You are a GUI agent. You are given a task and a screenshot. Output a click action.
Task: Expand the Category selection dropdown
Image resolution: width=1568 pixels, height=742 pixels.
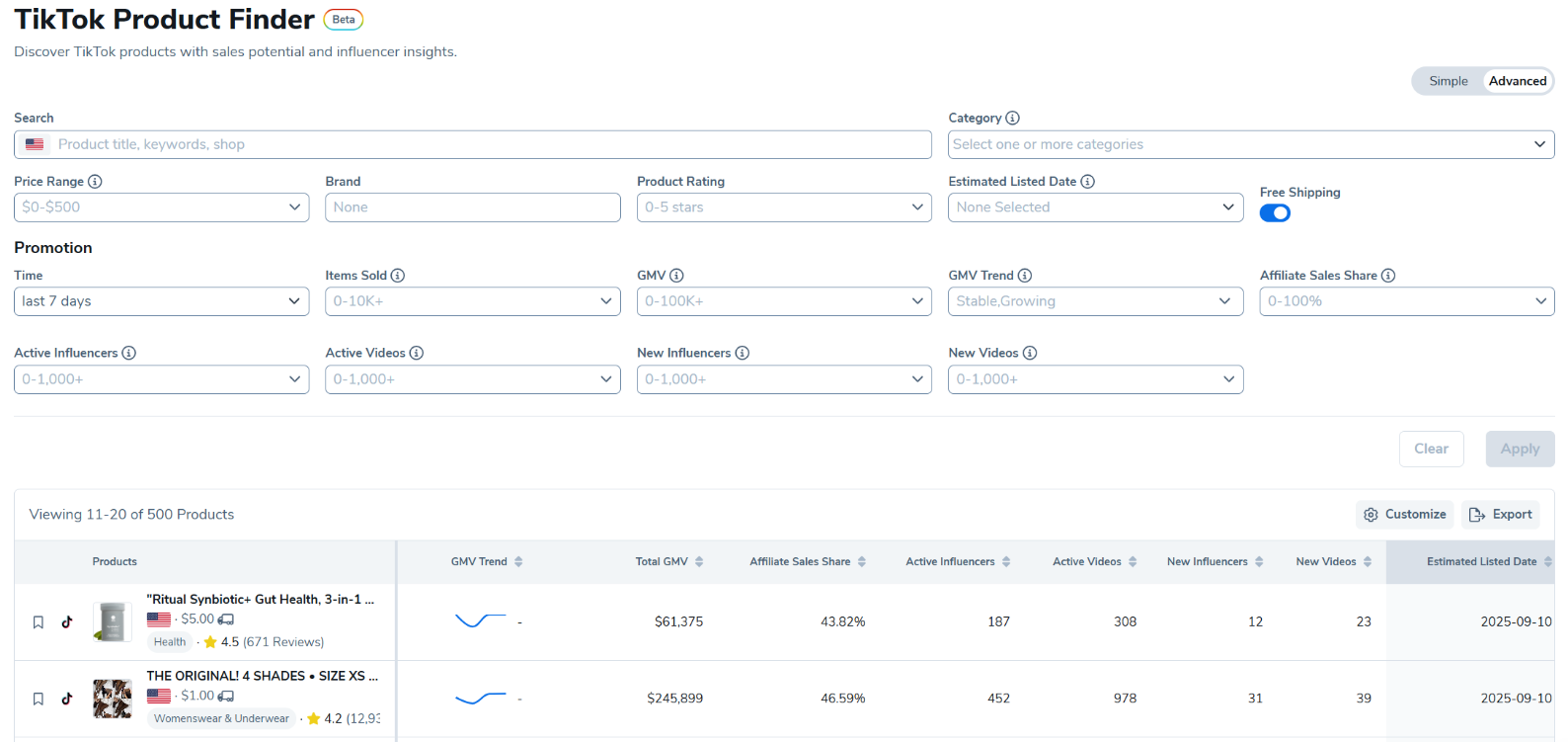click(x=1250, y=144)
